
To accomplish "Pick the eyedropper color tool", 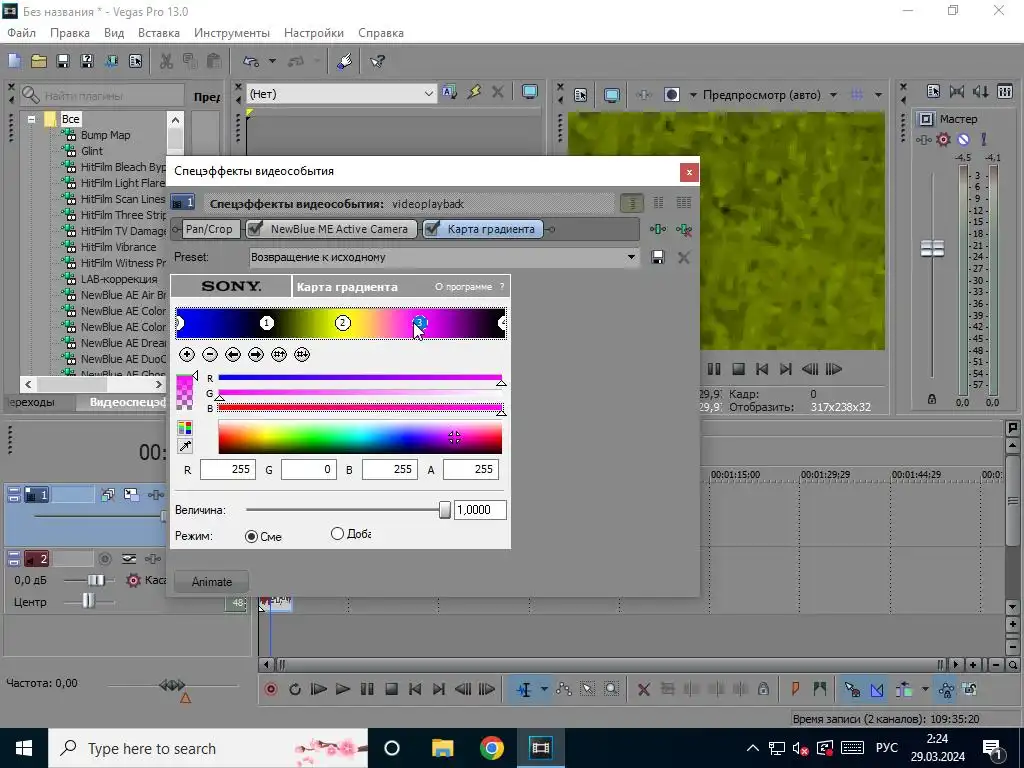I will coord(185,447).
